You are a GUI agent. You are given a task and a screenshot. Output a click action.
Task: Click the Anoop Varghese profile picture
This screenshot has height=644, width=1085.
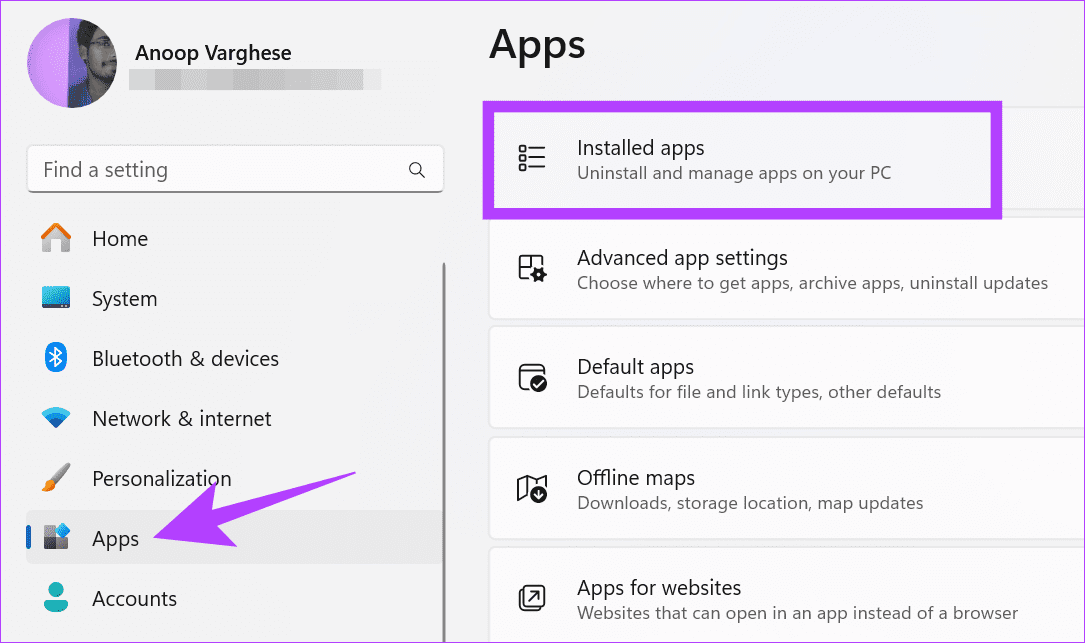tap(72, 62)
